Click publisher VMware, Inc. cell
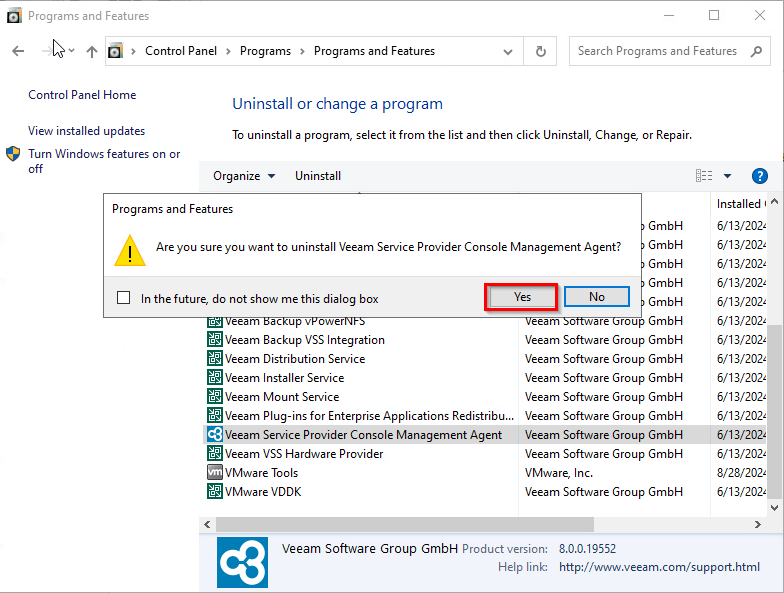 (x=559, y=473)
